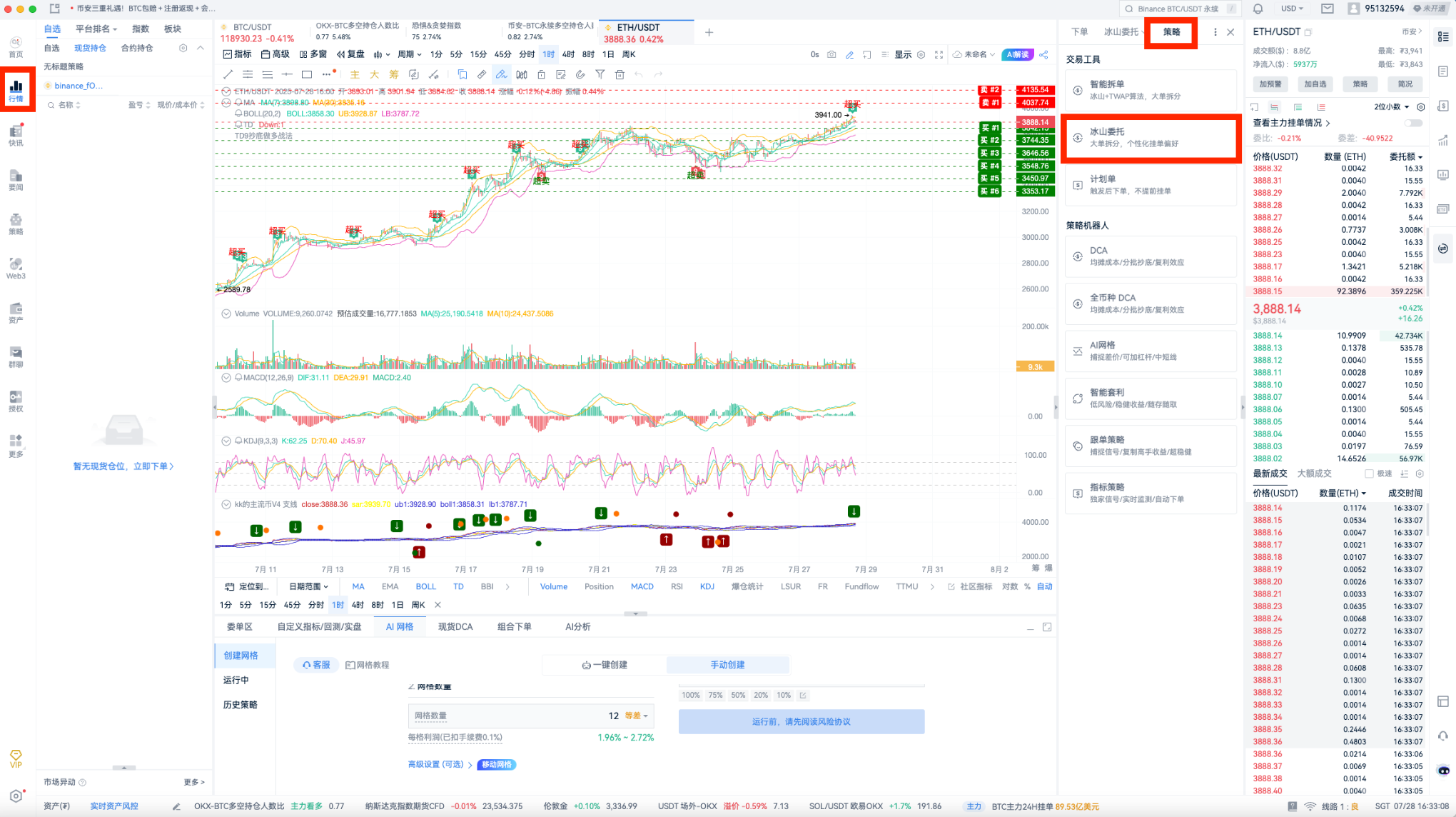Switch to the 下单 order tab
The image size is (1456, 817).
(x=1079, y=31)
